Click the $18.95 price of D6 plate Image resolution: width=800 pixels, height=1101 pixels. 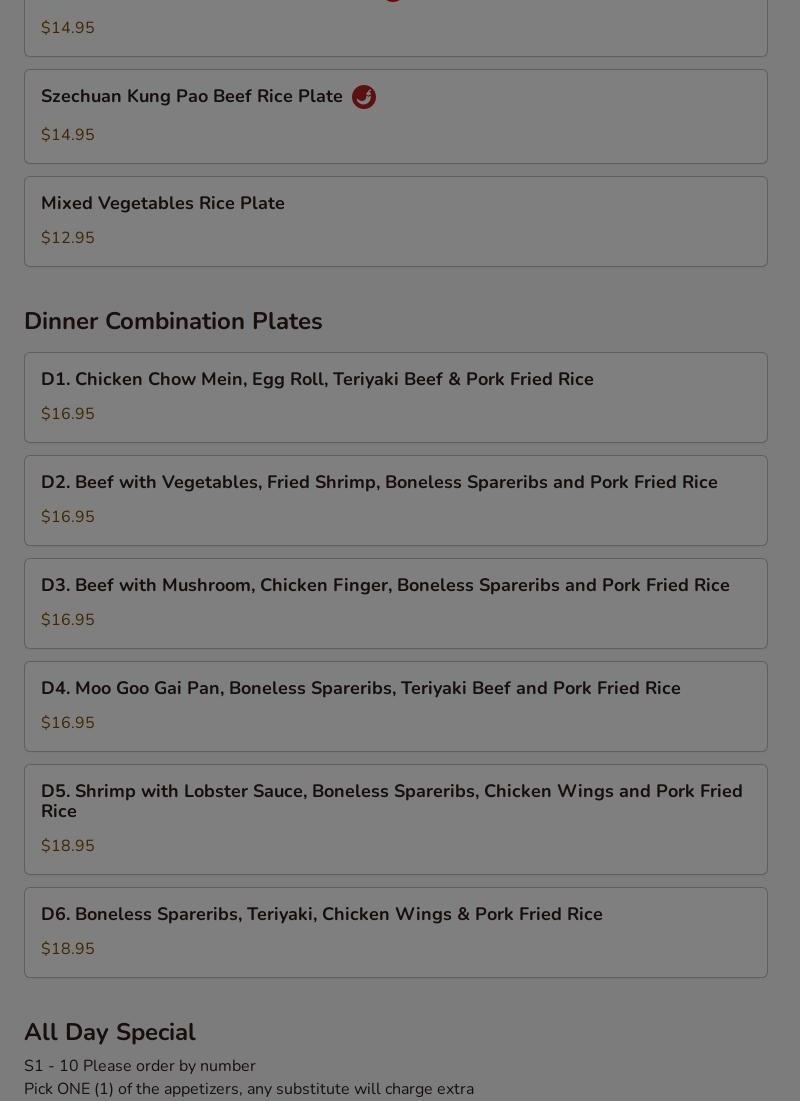[x=67, y=949]
